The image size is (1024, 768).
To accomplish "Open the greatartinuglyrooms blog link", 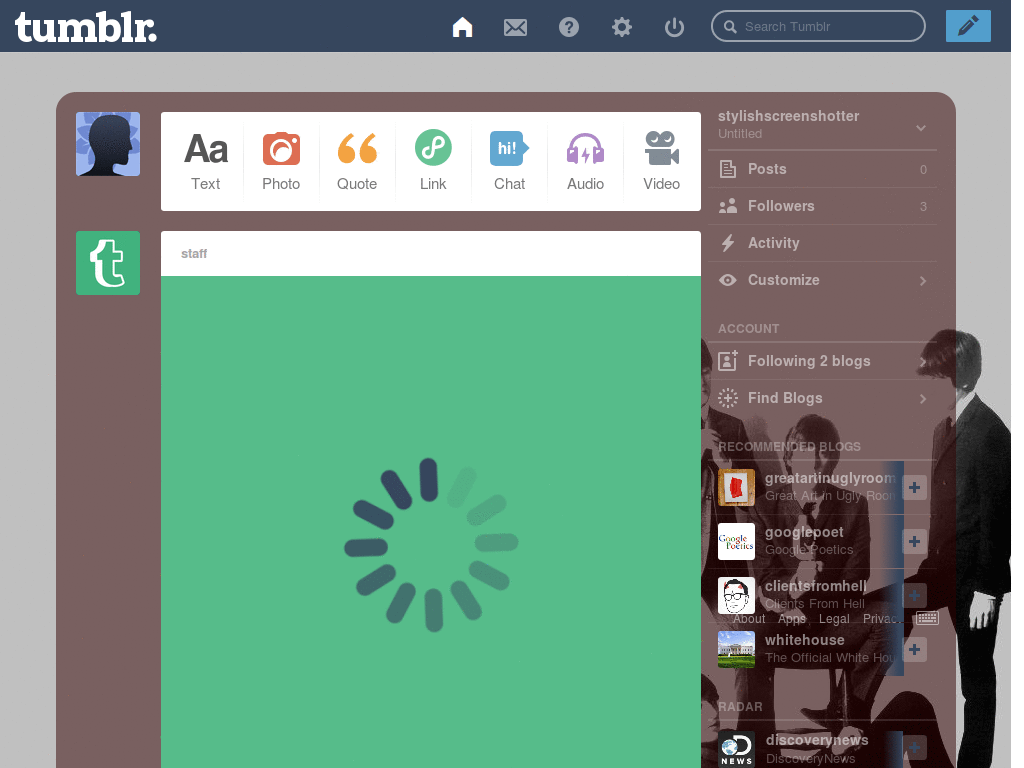I will click(830, 478).
